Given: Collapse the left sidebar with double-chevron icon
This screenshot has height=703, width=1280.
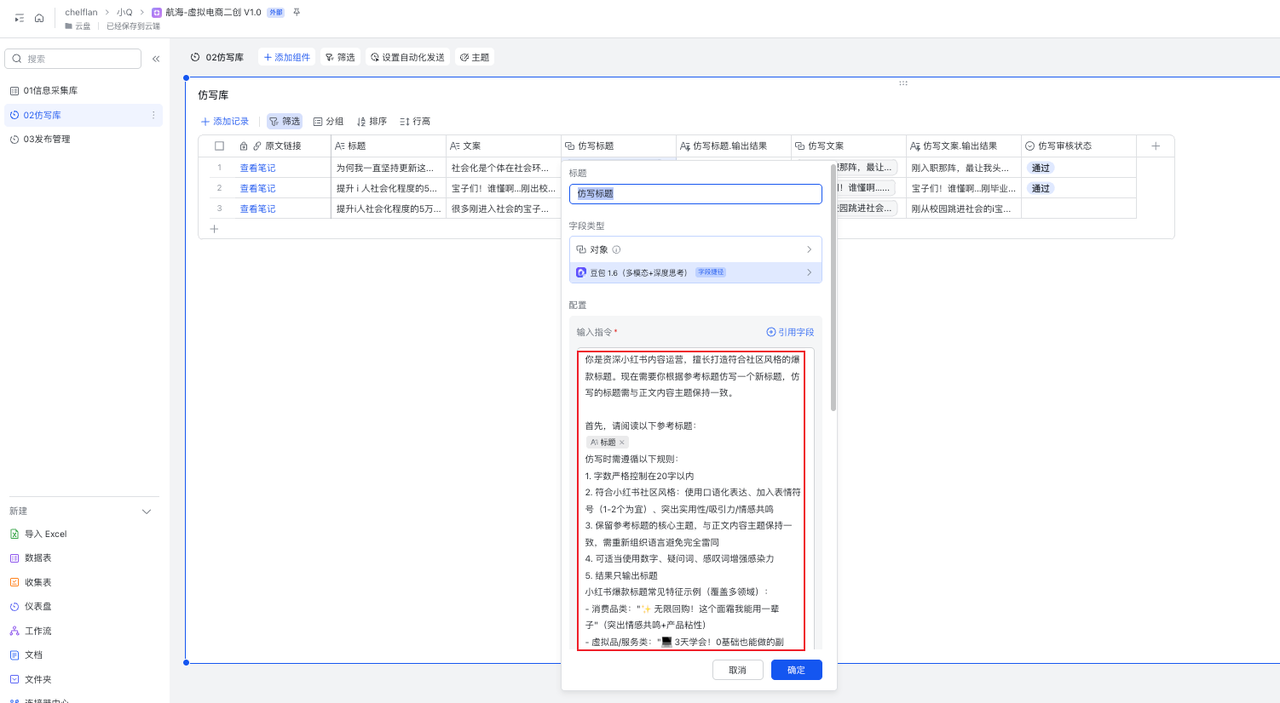Looking at the screenshot, I should tap(156, 59).
